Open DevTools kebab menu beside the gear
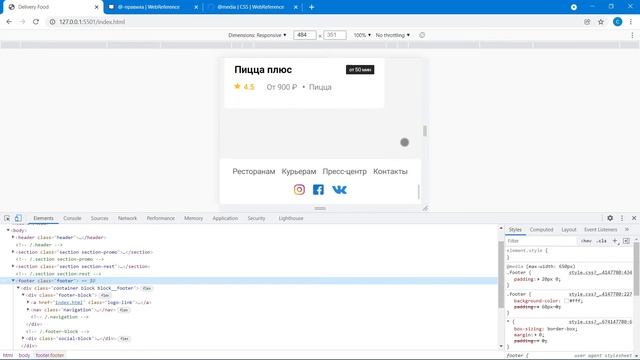 pyautogui.click(x=622, y=218)
